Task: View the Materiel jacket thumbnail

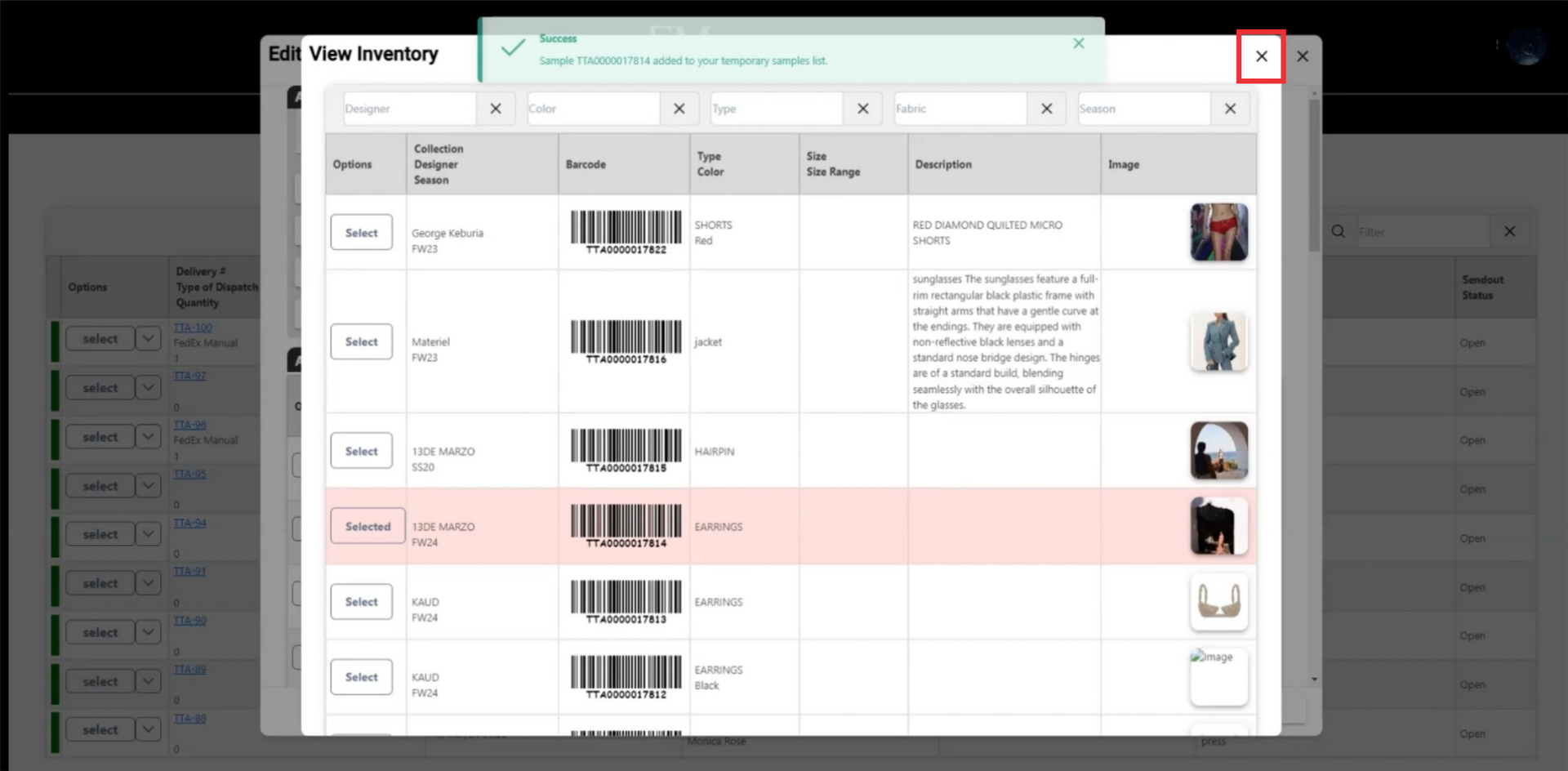Action: (x=1218, y=341)
